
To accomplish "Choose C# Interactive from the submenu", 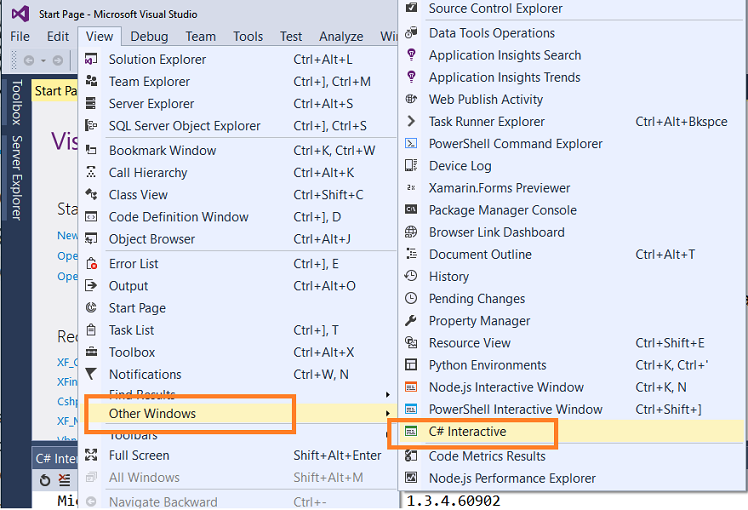I will click(x=572, y=431).
